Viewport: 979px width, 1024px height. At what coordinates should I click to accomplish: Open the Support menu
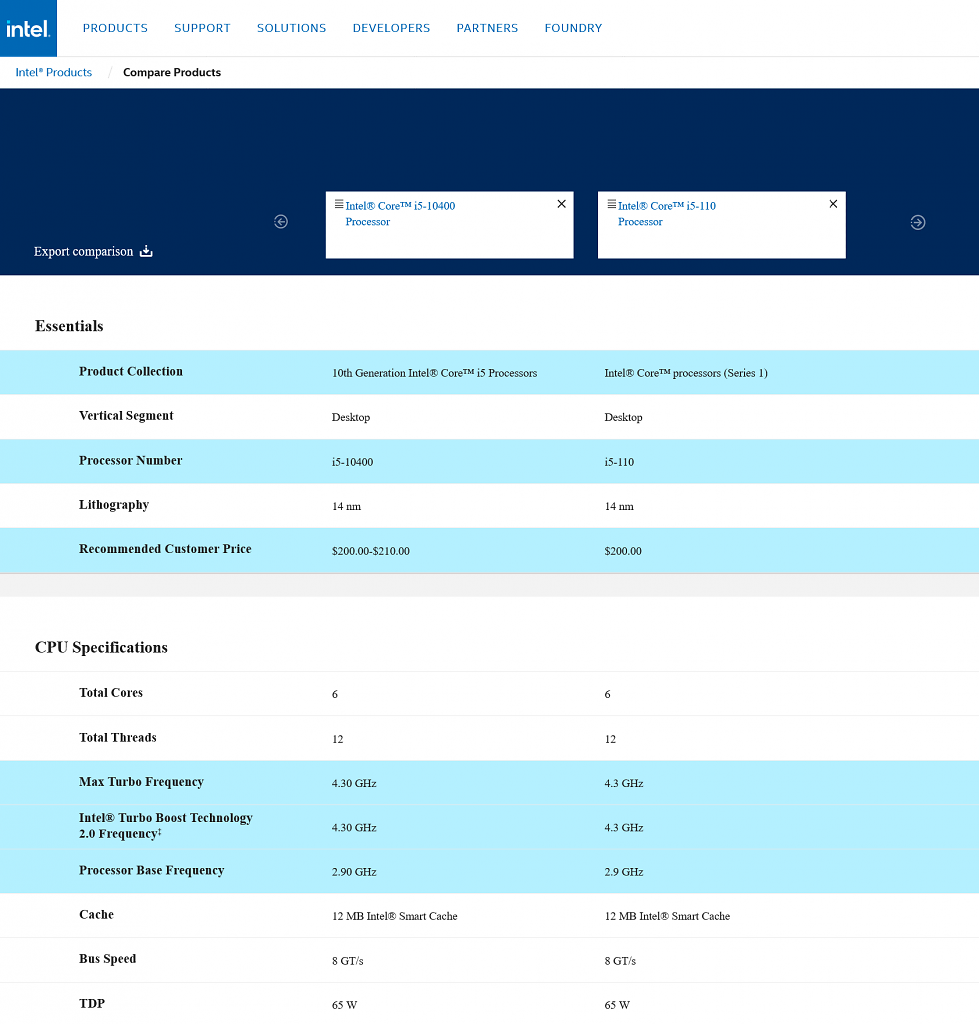click(202, 28)
